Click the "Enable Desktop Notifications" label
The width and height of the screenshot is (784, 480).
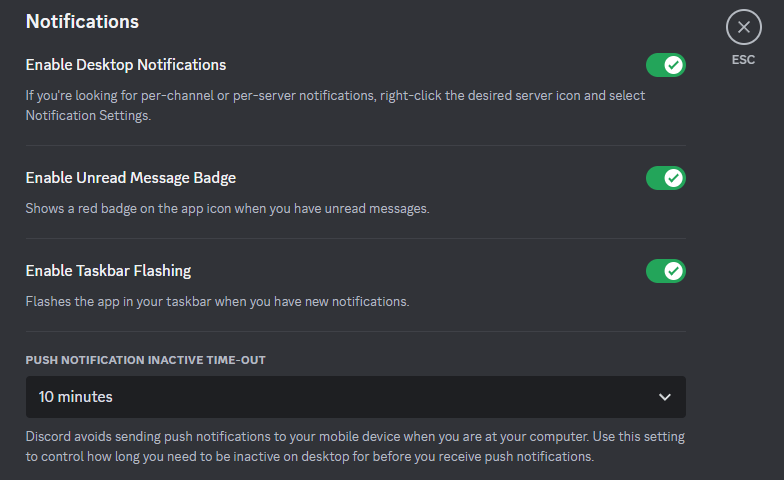(x=126, y=65)
